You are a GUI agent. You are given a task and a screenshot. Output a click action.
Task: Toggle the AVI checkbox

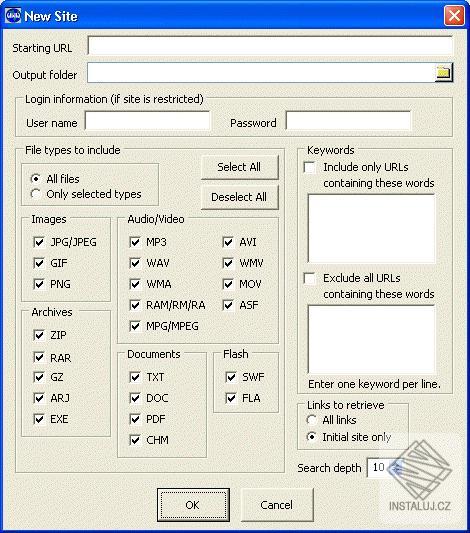pos(228,242)
